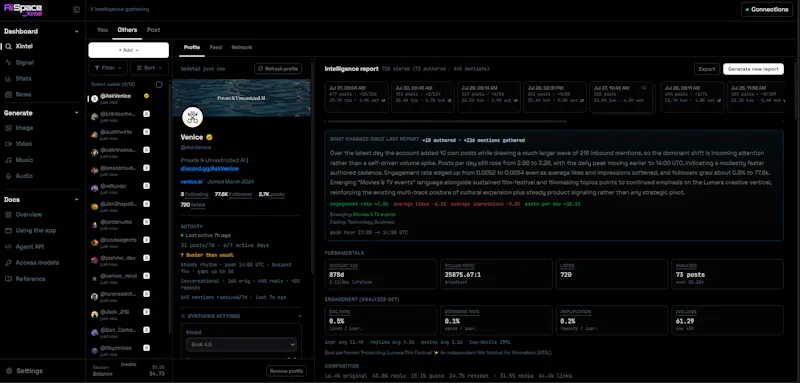Click the badge icon next to @nellyoqo
Viewport: 800px width, 383px height.
(x=146, y=187)
